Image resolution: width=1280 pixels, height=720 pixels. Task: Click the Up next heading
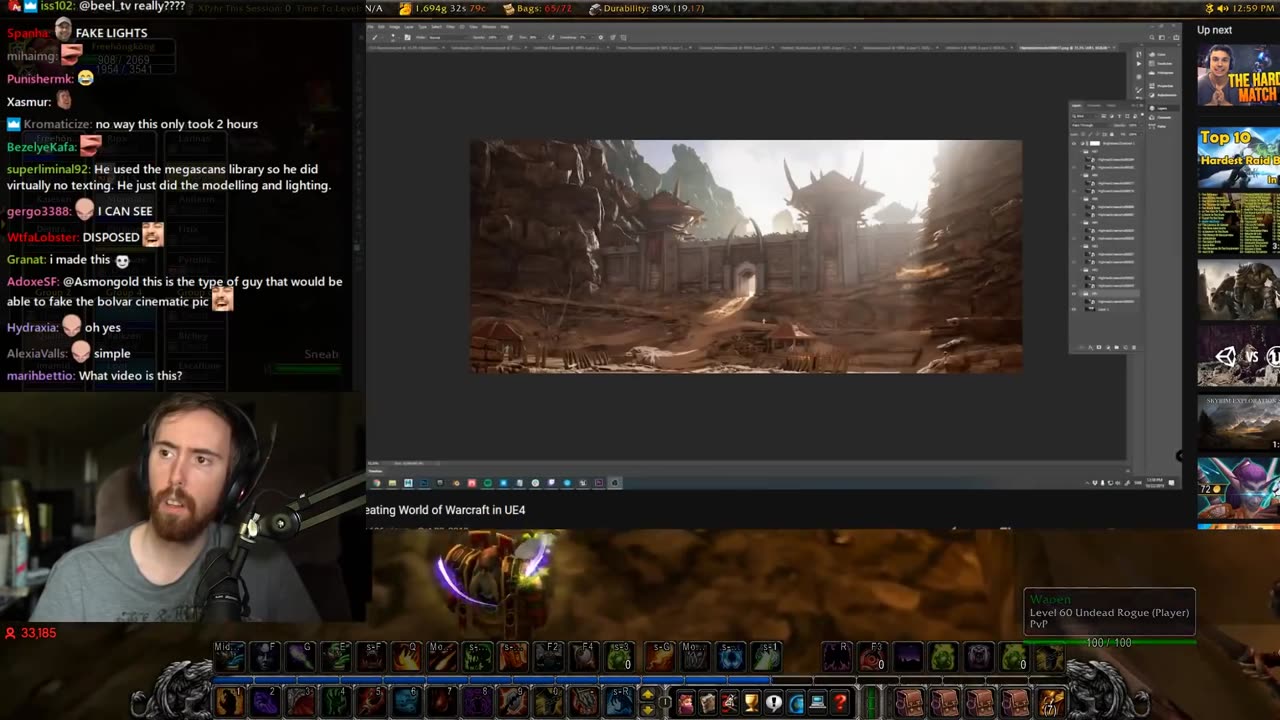pos(1214,30)
